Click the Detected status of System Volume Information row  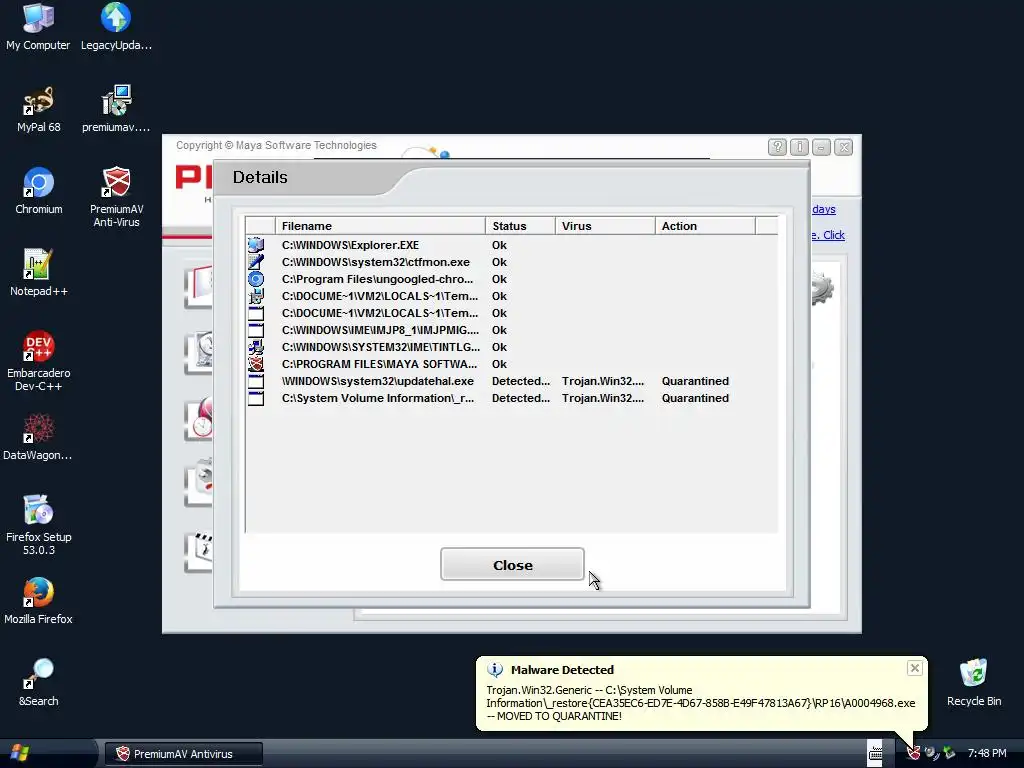pos(520,398)
